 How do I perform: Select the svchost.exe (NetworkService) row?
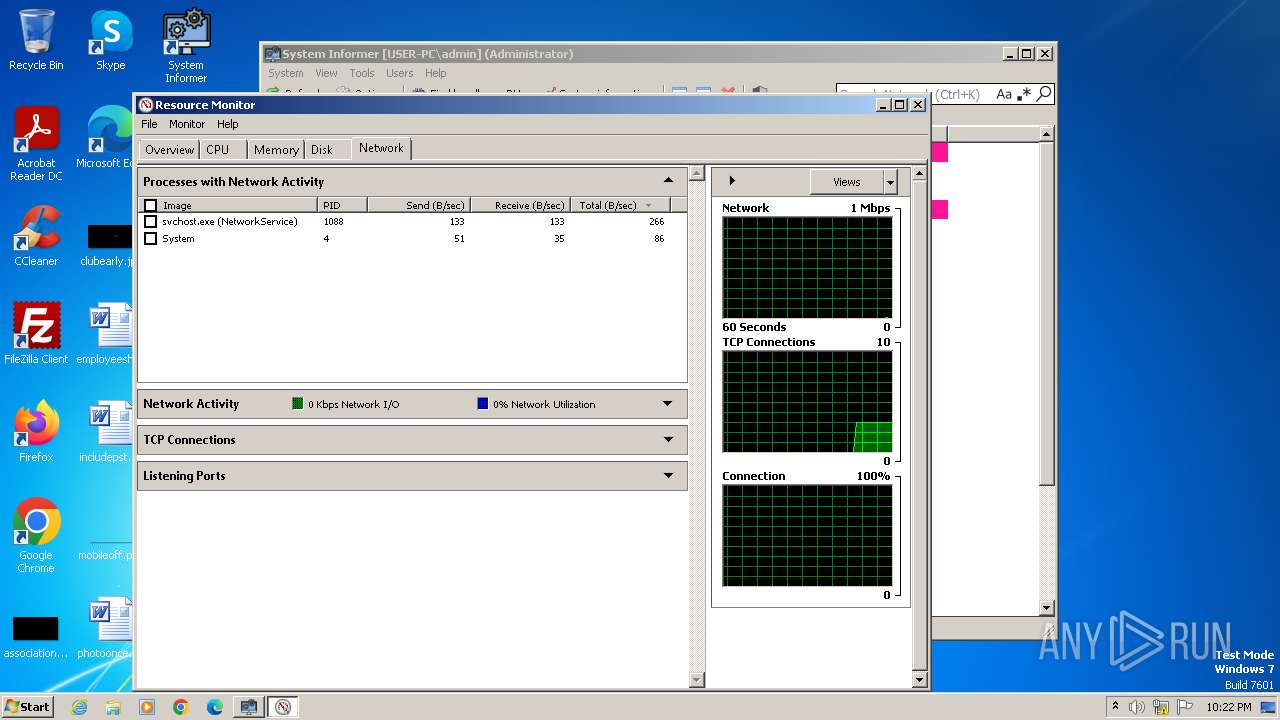point(412,222)
